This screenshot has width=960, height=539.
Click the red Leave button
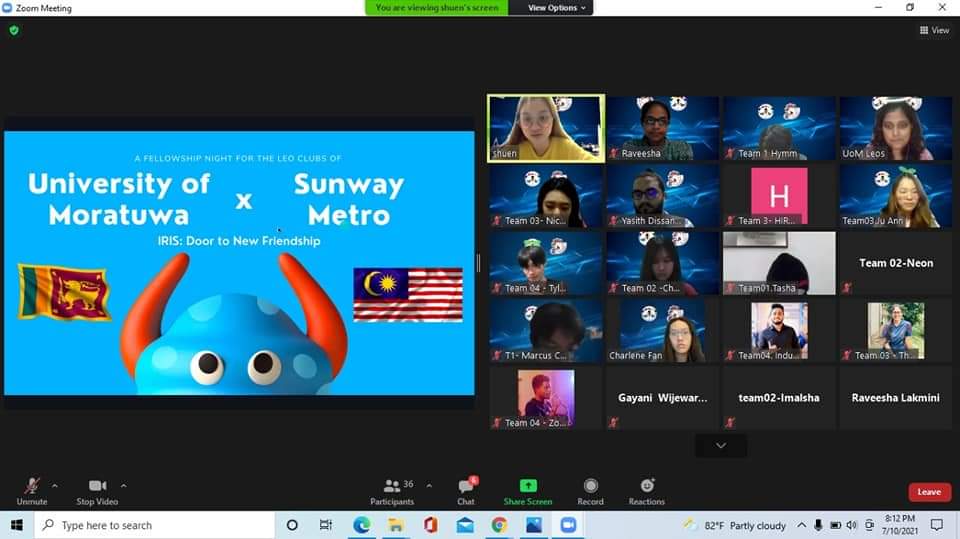click(x=929, y=492)
